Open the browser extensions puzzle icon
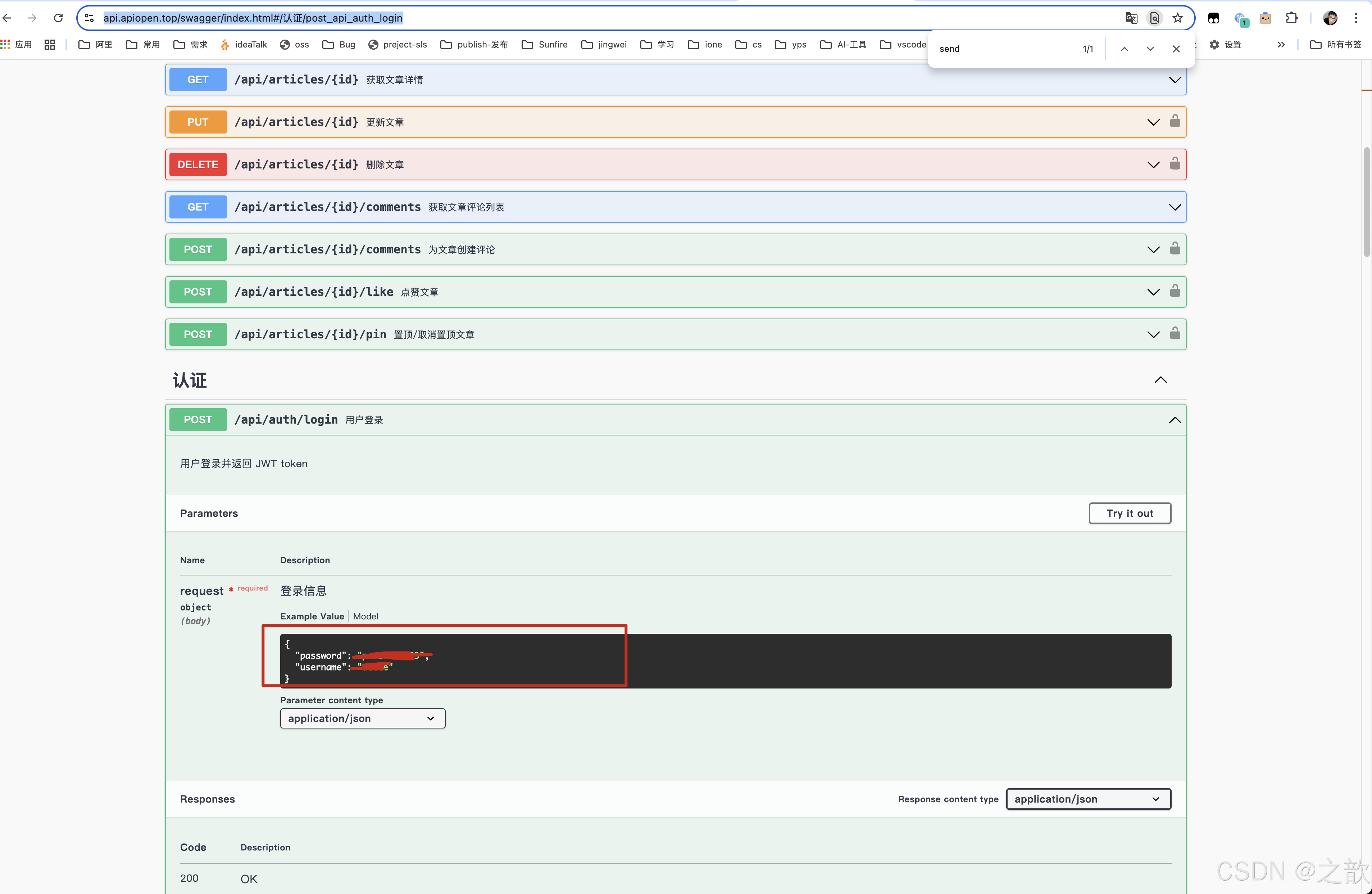Screen dimensions: 1372x894 pyautogui.click(x=1291, y=18)
